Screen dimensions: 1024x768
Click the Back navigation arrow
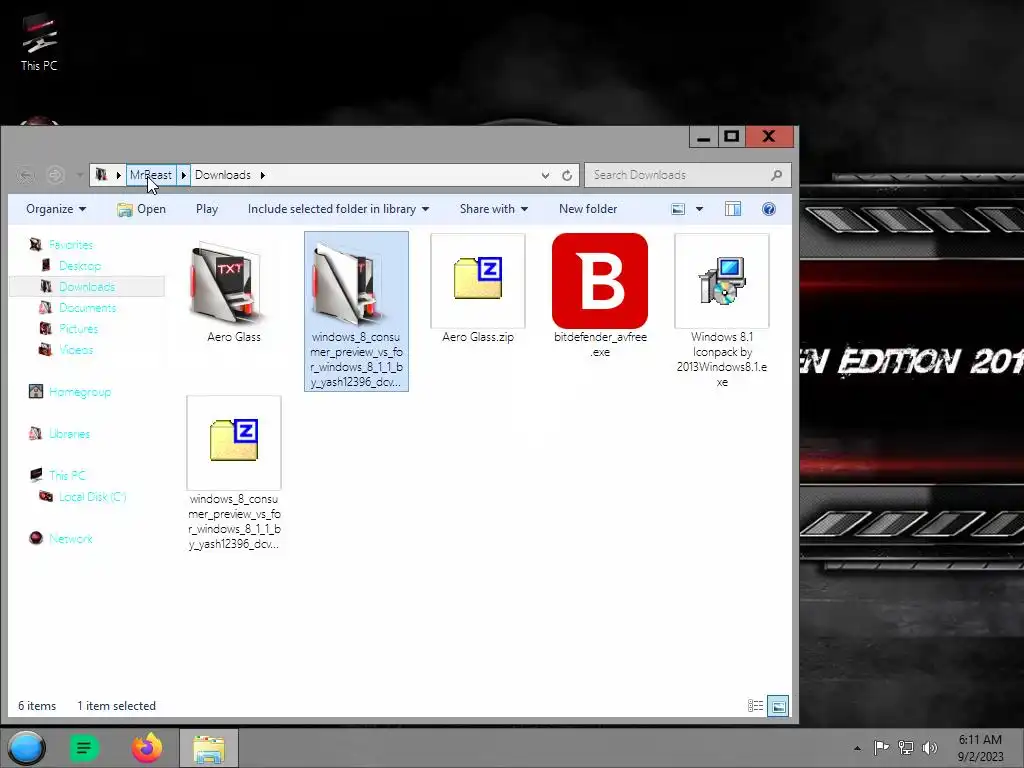pyautogui.click(x=26, y=175)
